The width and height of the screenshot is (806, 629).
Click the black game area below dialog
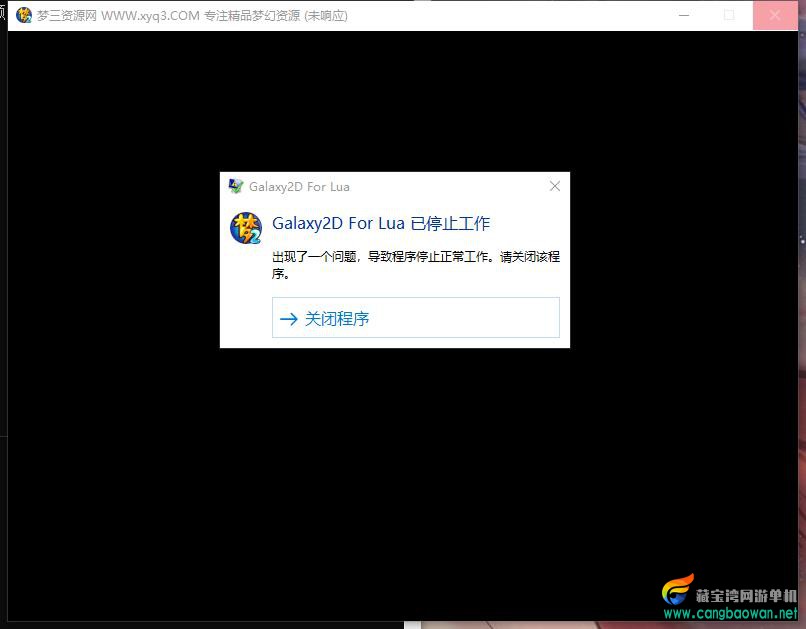click(x=403, y=483)
